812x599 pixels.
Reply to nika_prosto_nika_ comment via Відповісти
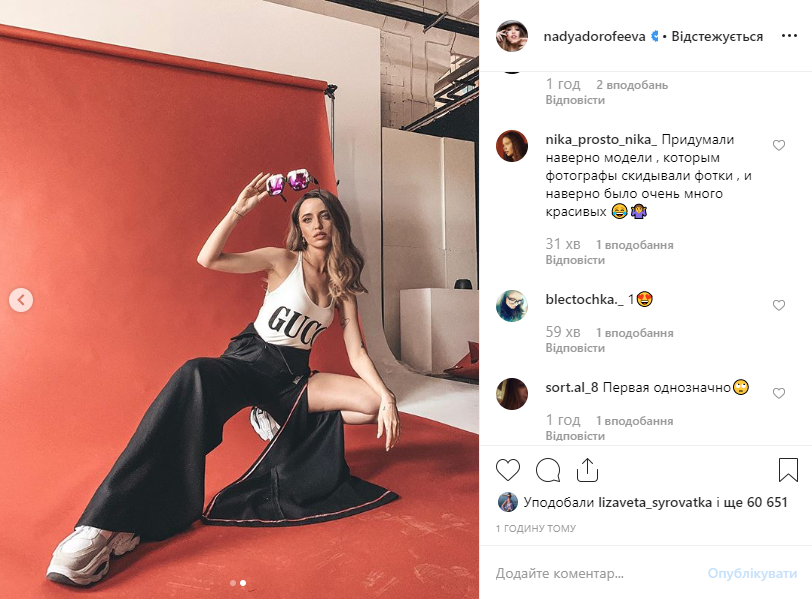[x=575, y=260]
